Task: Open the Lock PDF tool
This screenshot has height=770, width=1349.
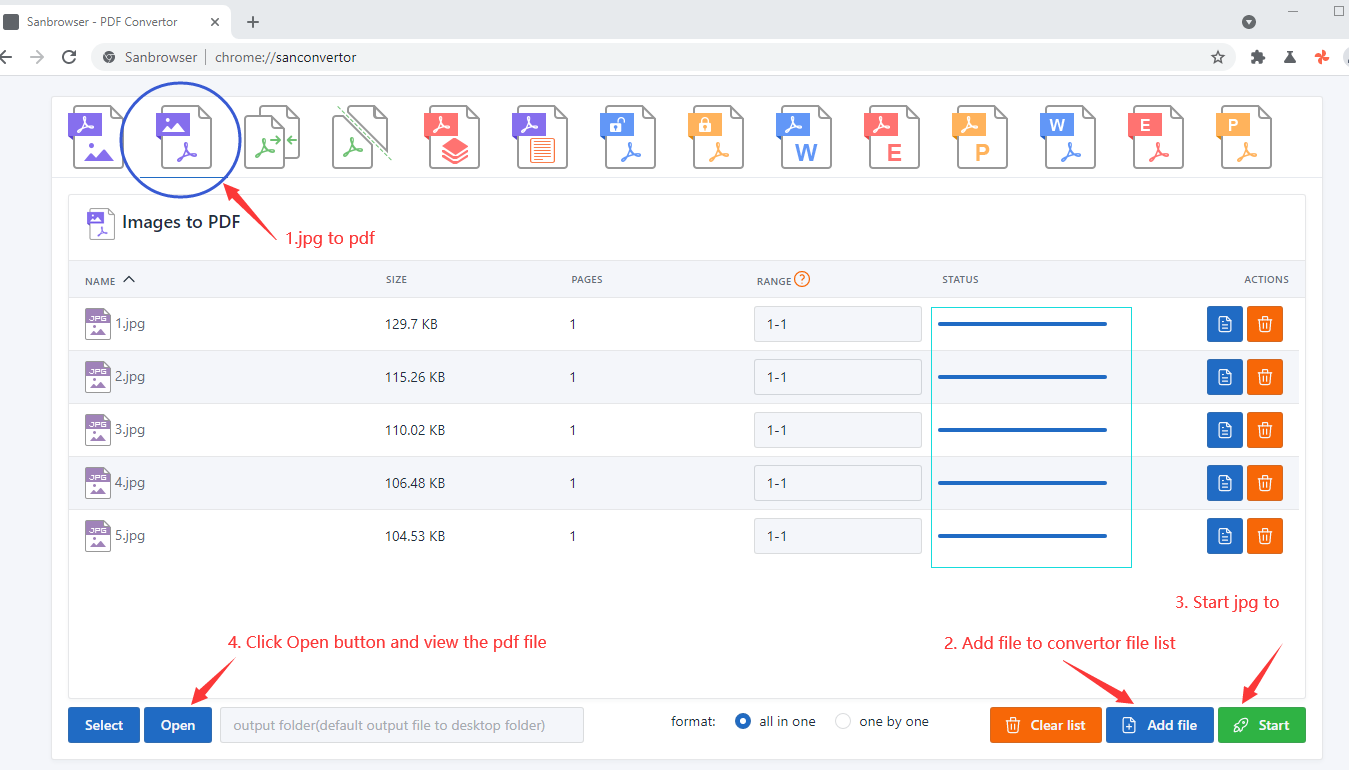Action: pos(717,135)
